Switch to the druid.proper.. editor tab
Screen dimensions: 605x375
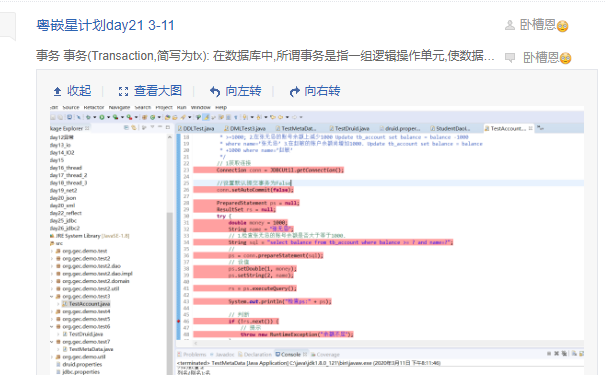tap(400, 128)
